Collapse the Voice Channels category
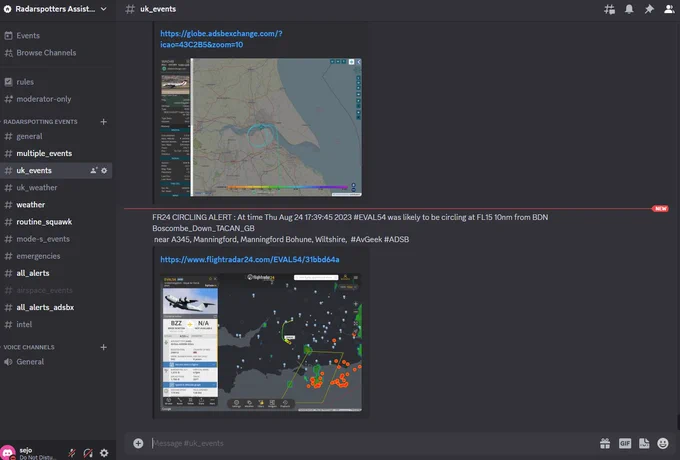The height and width of the screenshot is (460, 680). click(x=29, y=347)
